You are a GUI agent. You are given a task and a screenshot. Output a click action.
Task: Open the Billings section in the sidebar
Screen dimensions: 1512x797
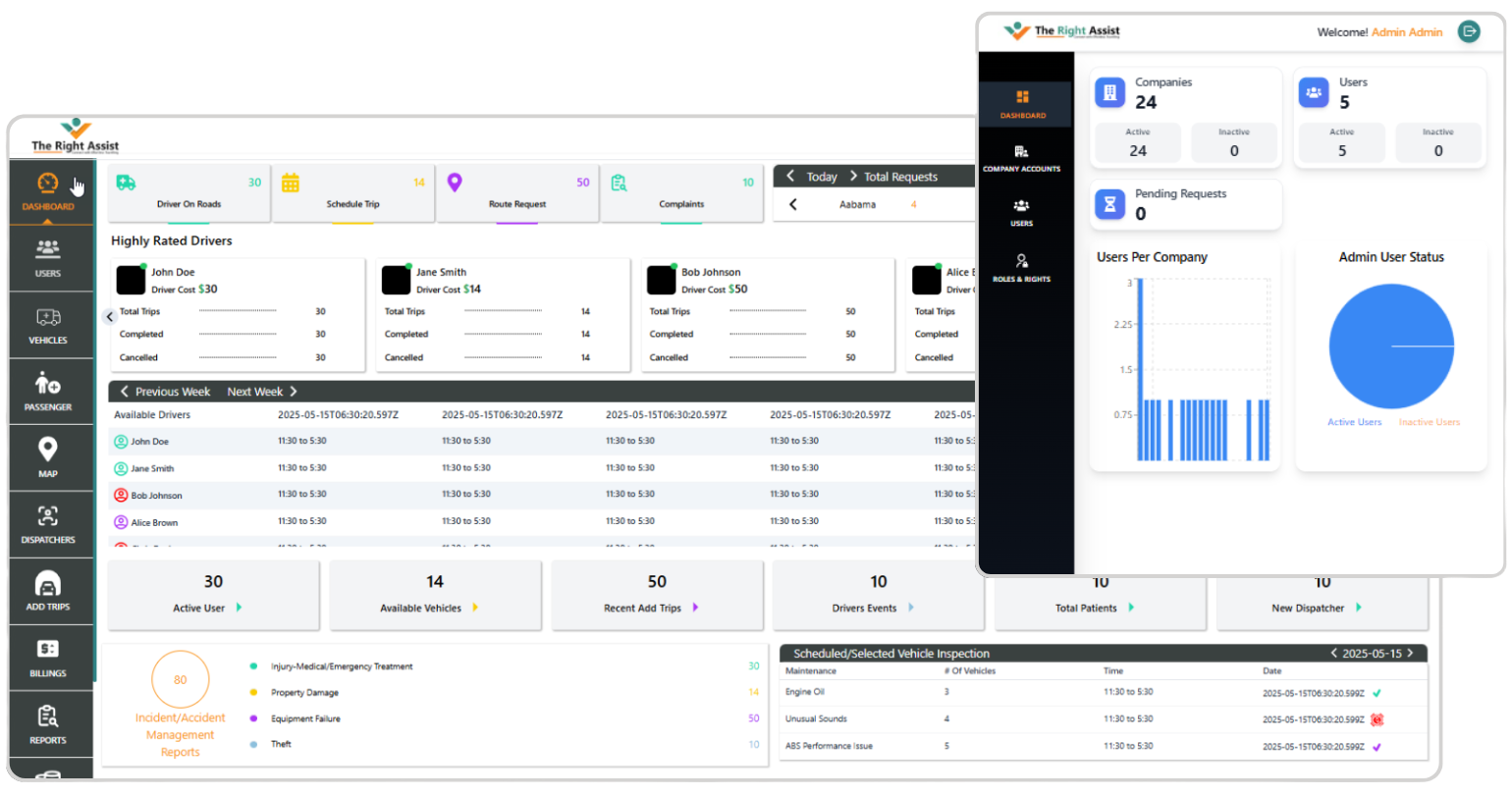click(48, 659)
